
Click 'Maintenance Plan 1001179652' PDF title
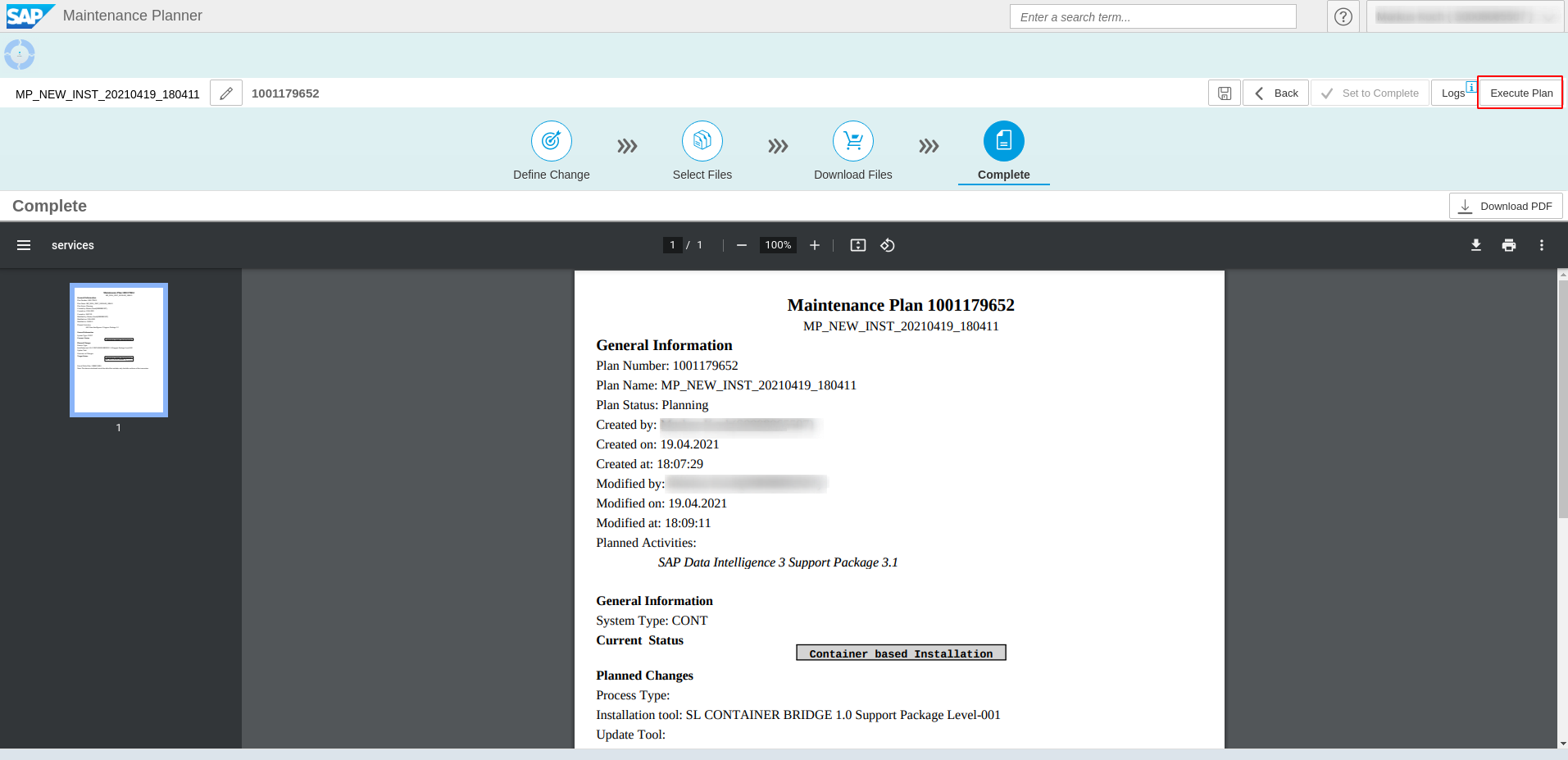(x=901, y=305)
